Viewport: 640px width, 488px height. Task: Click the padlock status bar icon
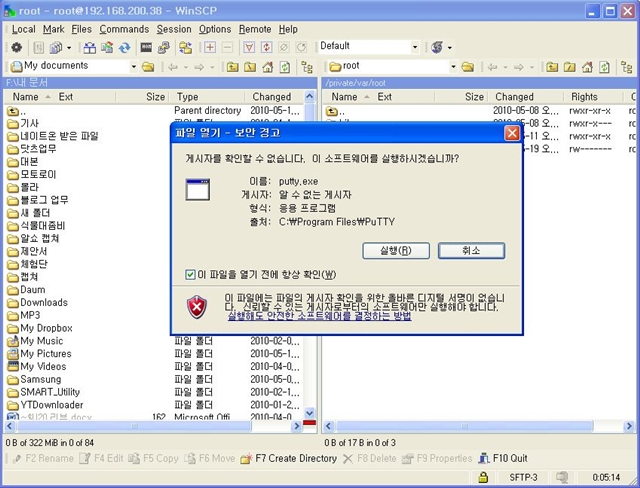pyautogui.click(x=483, y=477)
